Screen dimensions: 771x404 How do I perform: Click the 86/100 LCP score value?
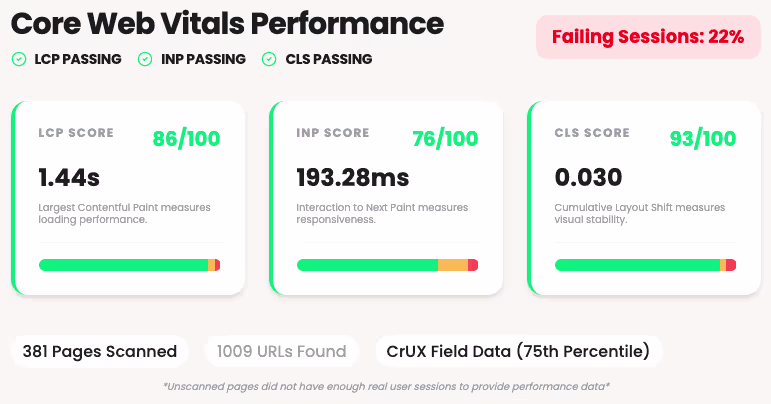point(187,138)
